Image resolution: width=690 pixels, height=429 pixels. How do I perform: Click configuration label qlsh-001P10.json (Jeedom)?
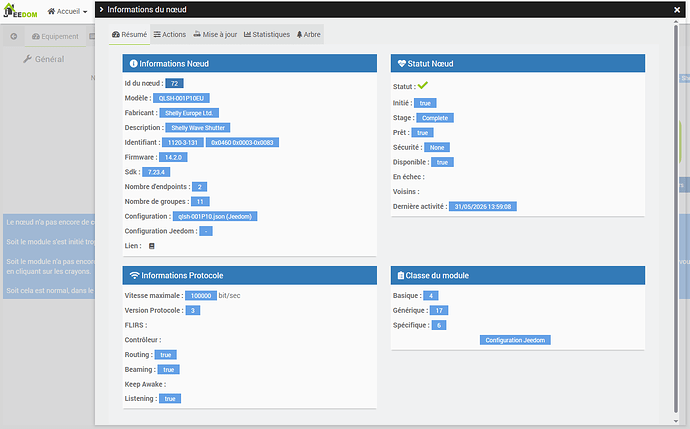(x=215, y=216)
